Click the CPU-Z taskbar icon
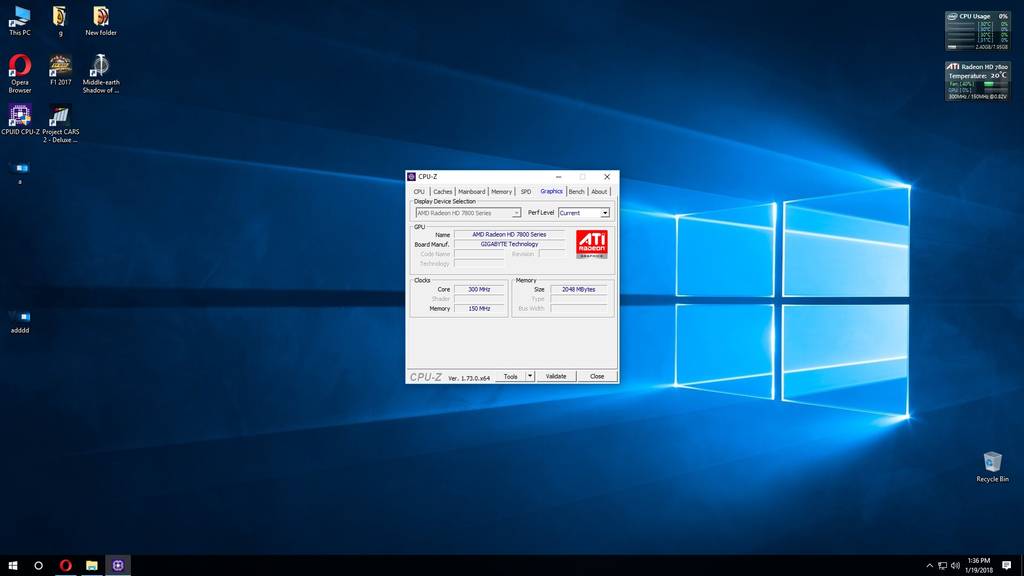Screen dimensions: 1024x576 pyautogui.click(x=118, y=565)
